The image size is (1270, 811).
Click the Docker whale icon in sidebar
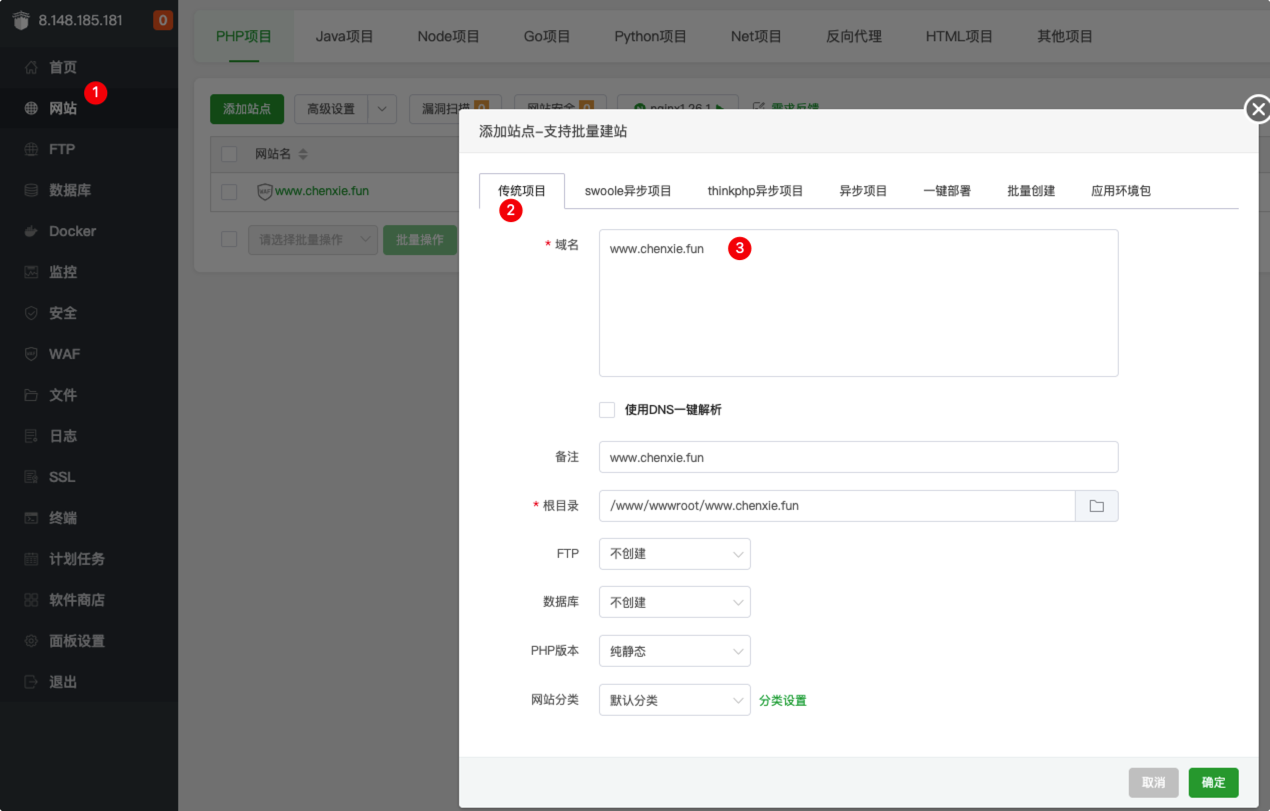tap(31, 231)
